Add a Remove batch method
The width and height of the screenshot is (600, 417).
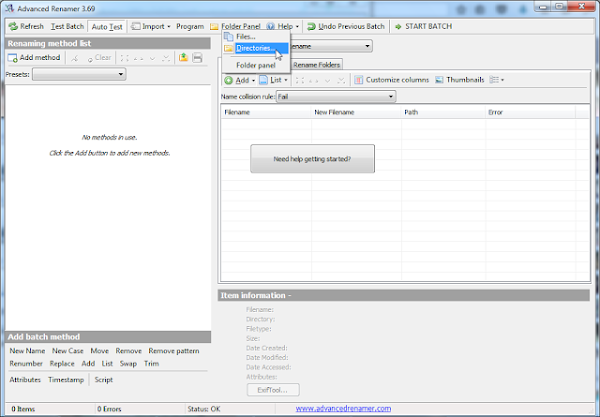[x=129, y=351]
